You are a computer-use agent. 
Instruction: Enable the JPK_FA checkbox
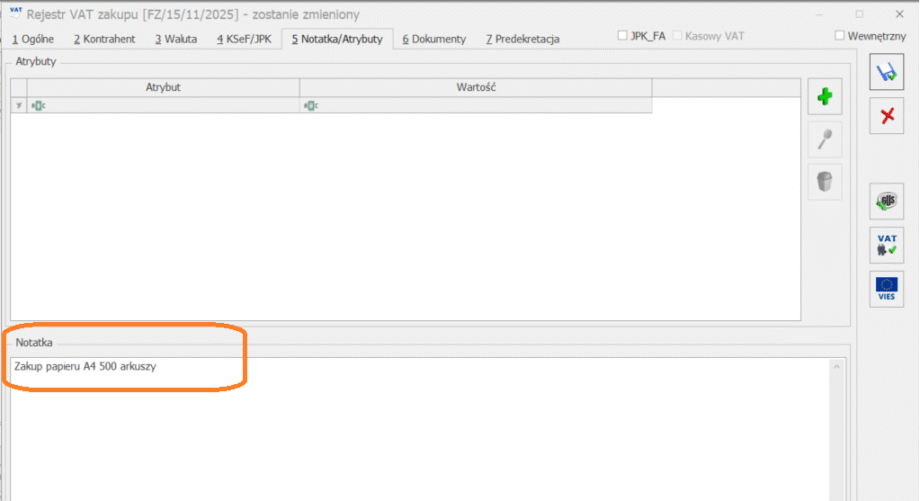[x=623, y=36]
